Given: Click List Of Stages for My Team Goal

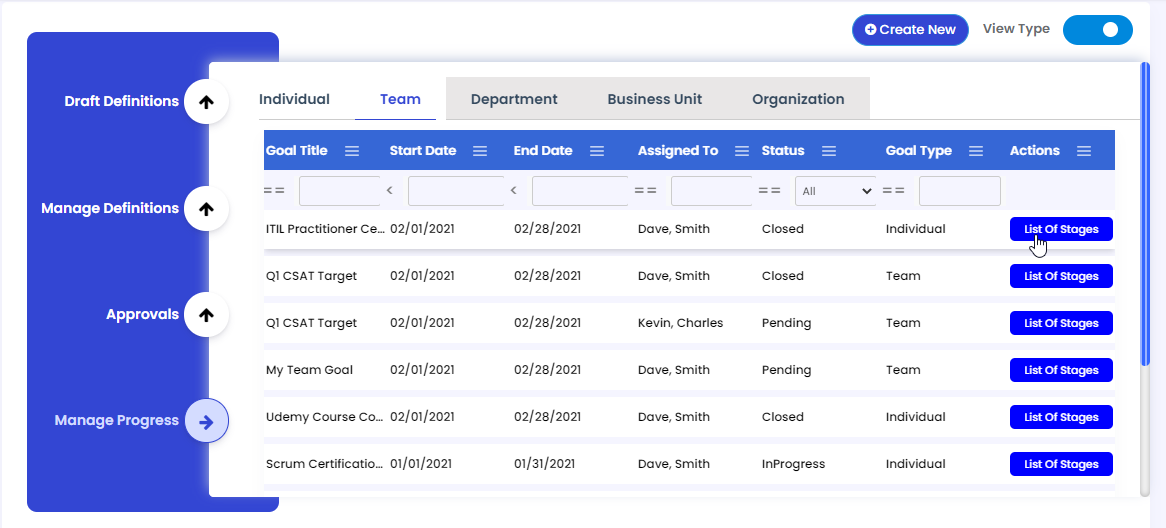Looking at the screenshot, I should [1061, 370].
